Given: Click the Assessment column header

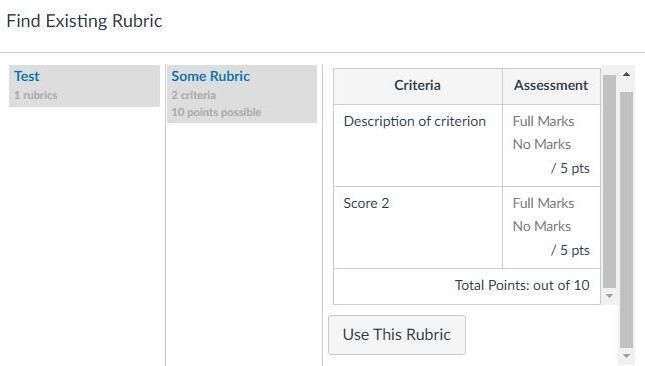Looking at the screenshot, I should pyautogui.click(x=551, y=86).
